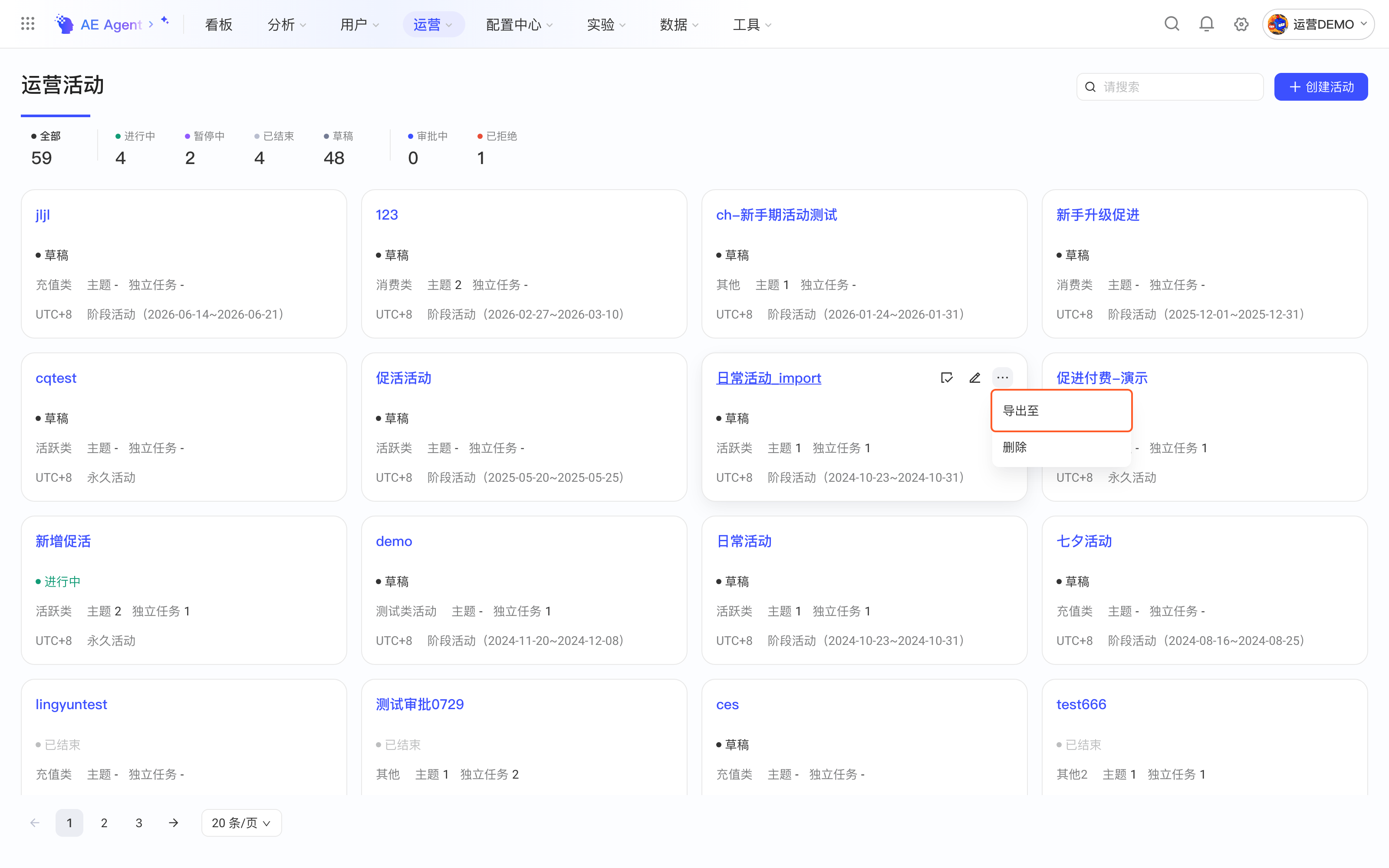Select 删除 from the context menu
Viewport: 1389px width, 868px height.
pos(1061,447)
